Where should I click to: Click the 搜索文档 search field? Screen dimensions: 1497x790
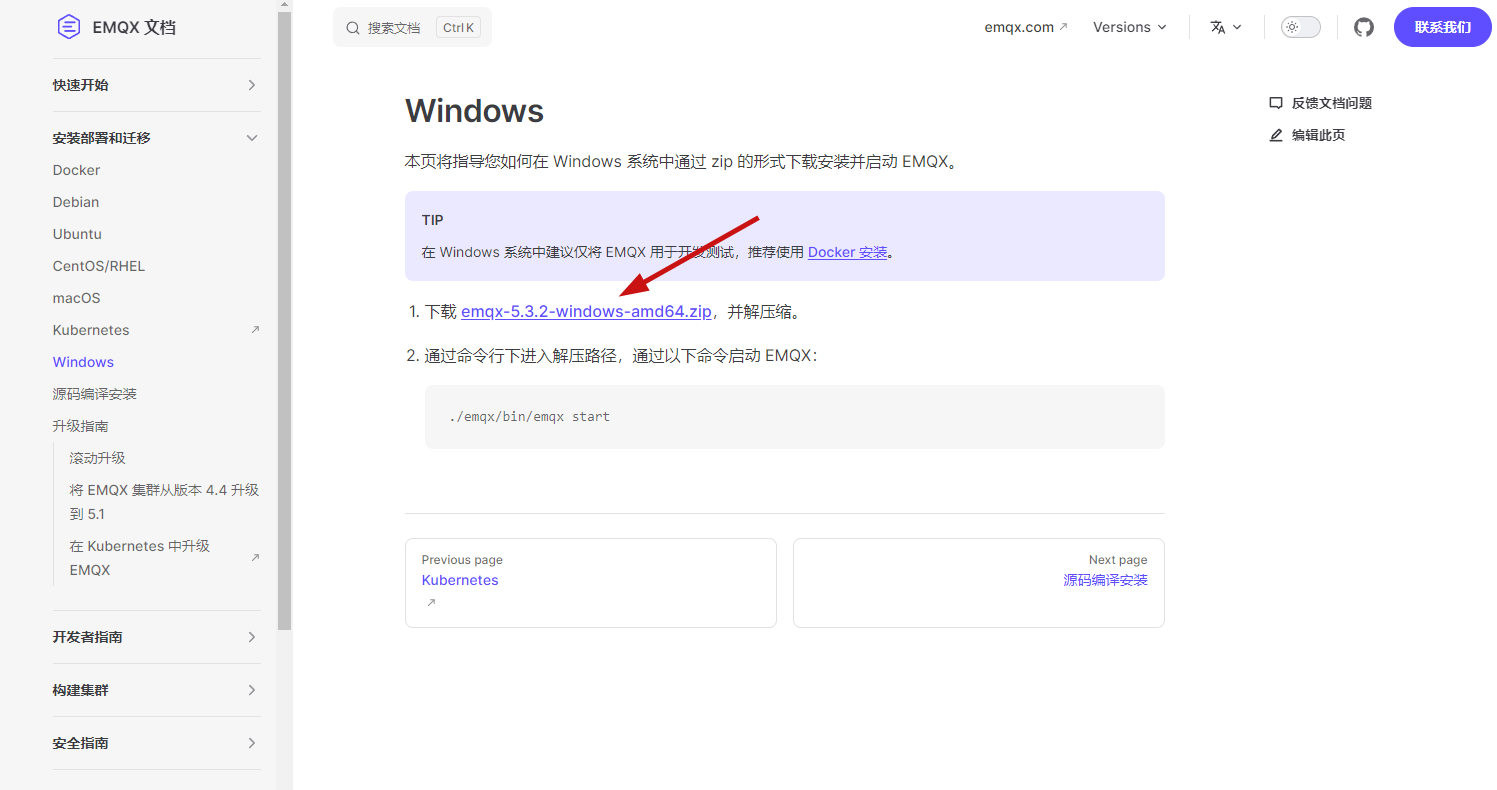(412, 28)
